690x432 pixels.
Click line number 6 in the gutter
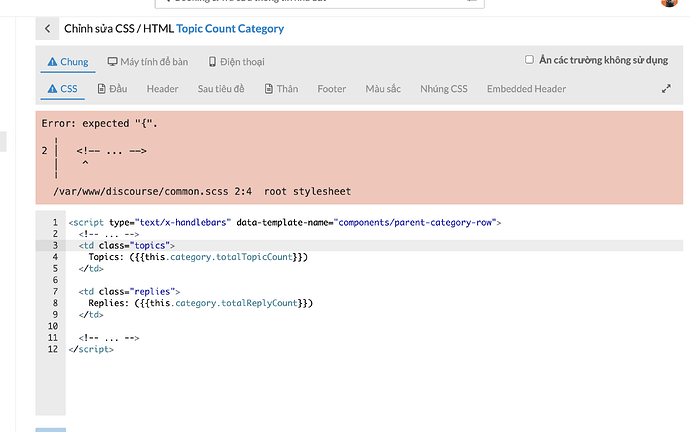(x=55, y=280)
